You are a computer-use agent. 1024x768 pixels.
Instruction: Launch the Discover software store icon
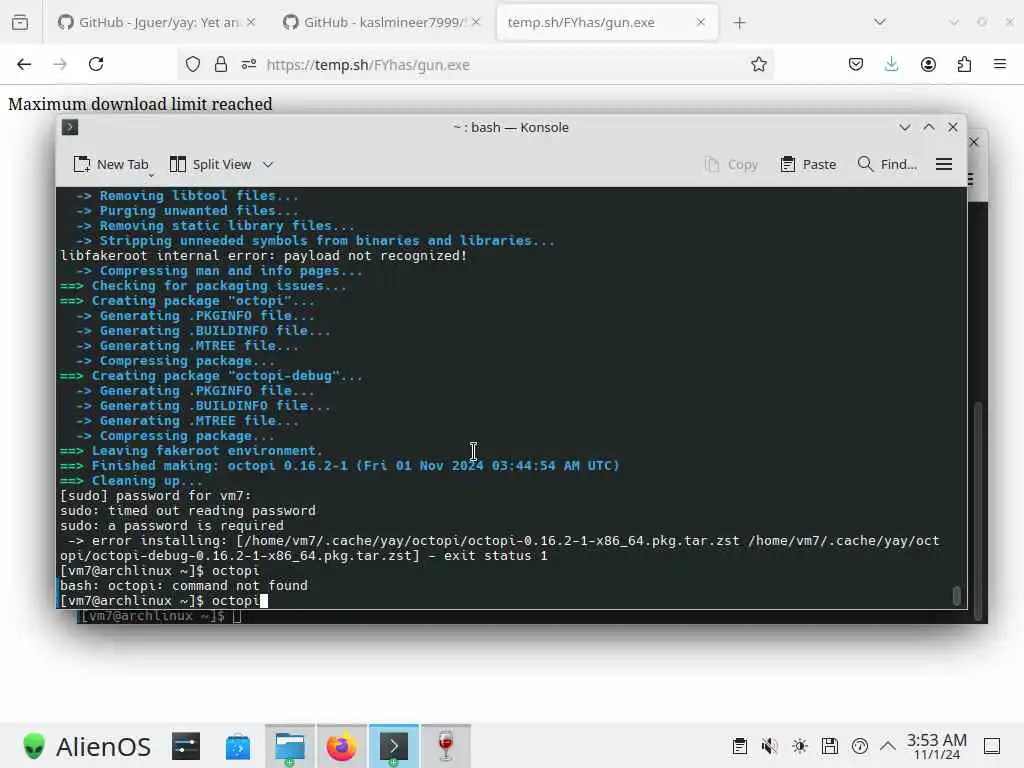[x=238, y=746]
